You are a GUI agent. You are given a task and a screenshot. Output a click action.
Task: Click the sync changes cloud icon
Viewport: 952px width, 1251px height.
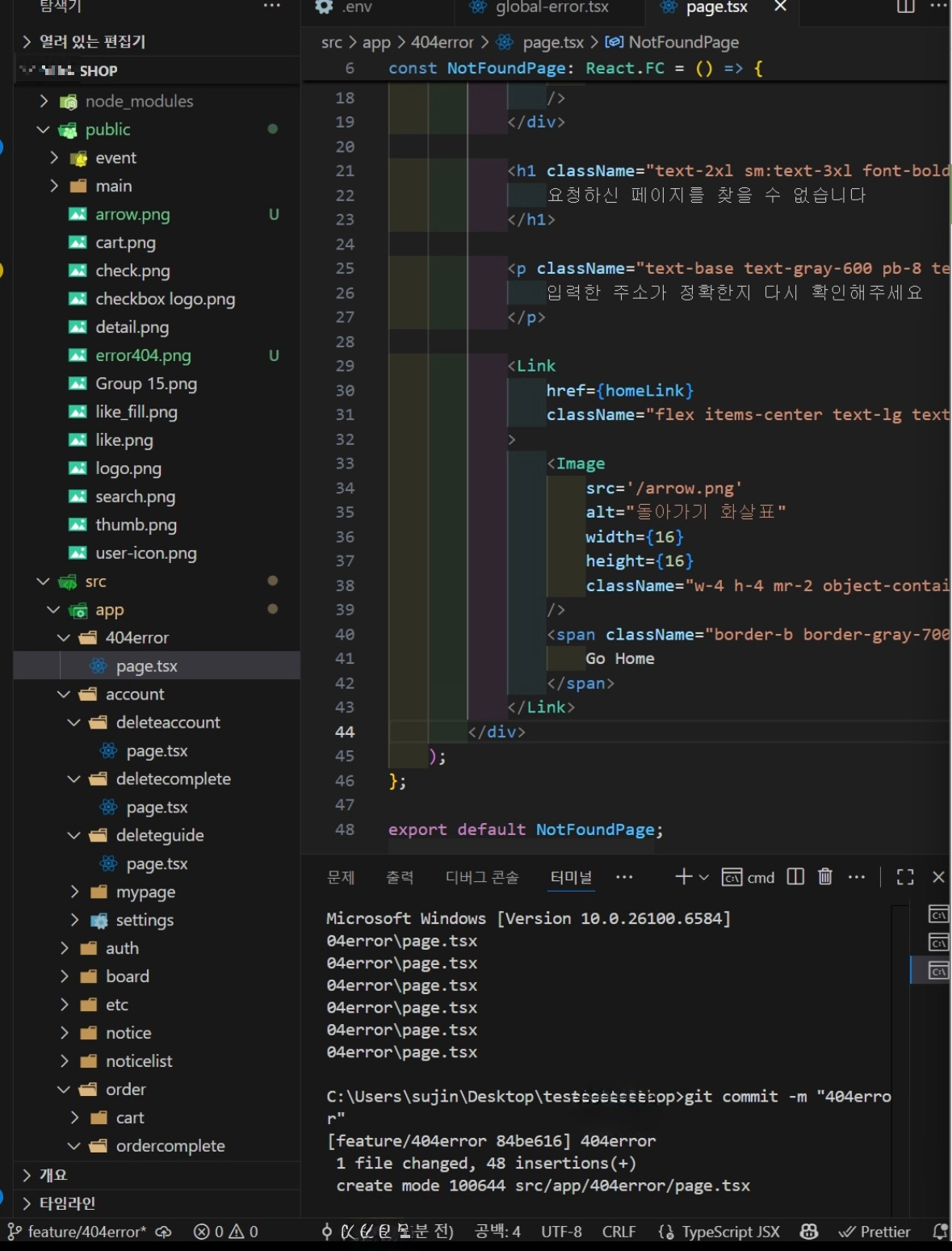point(164,1232)
